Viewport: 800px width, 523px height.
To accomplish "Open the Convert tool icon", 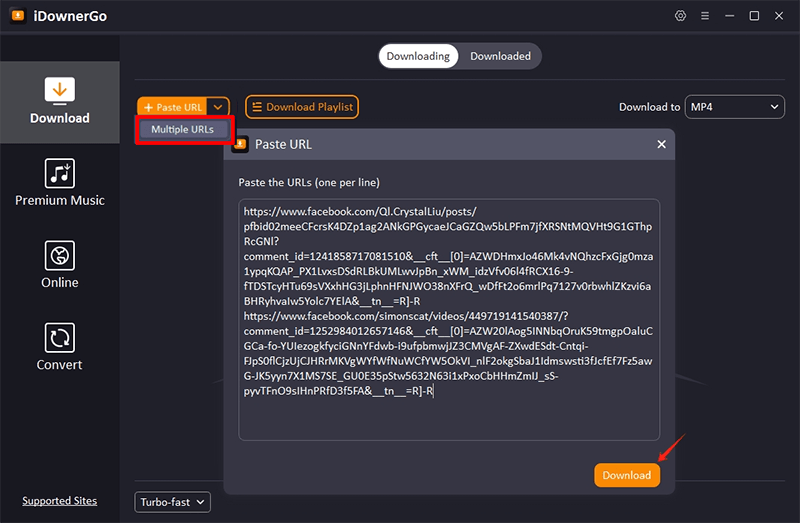I will (60, 337).
